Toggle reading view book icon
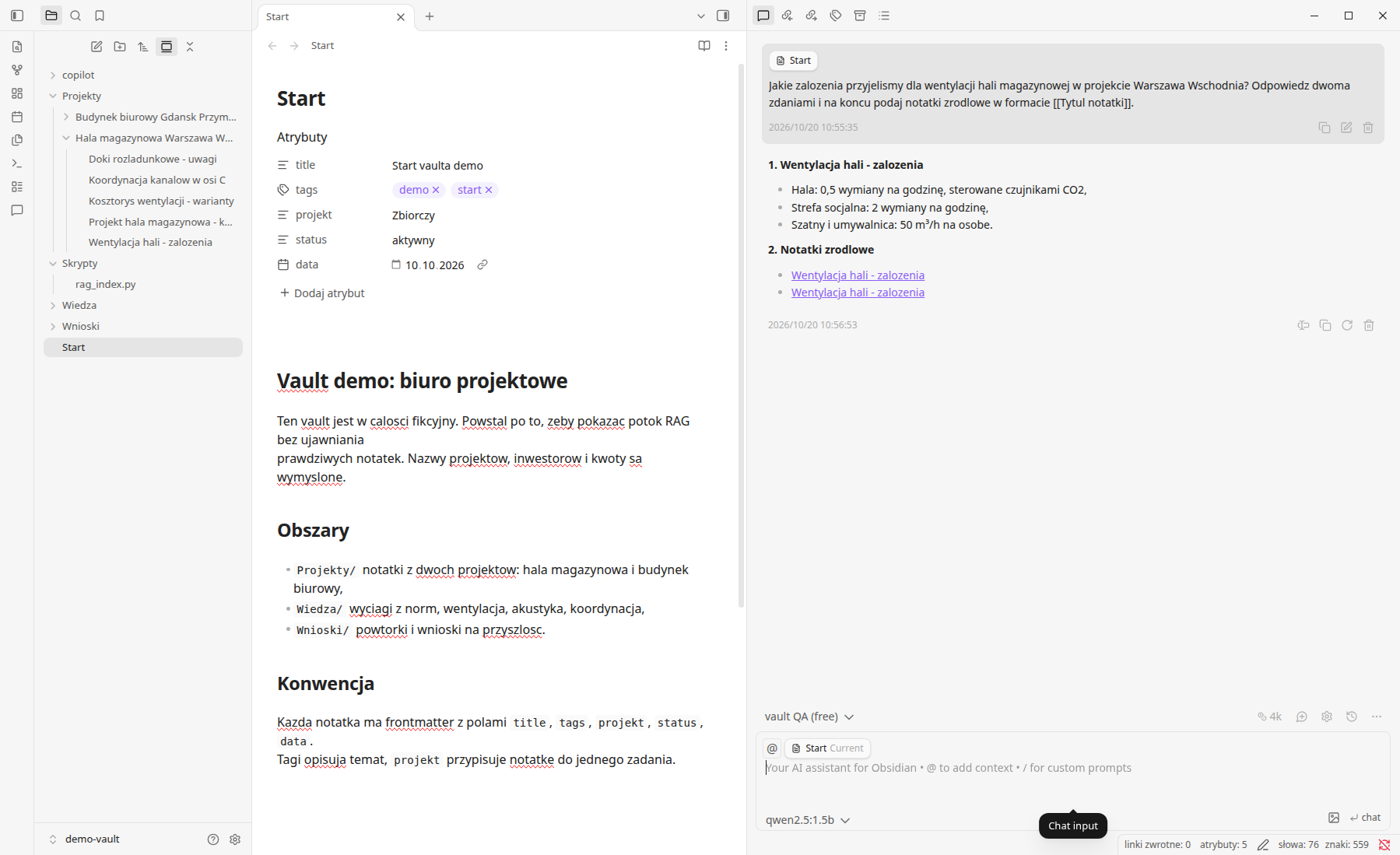Screen dimensions: 1400x855 click(x=704, y=46)
